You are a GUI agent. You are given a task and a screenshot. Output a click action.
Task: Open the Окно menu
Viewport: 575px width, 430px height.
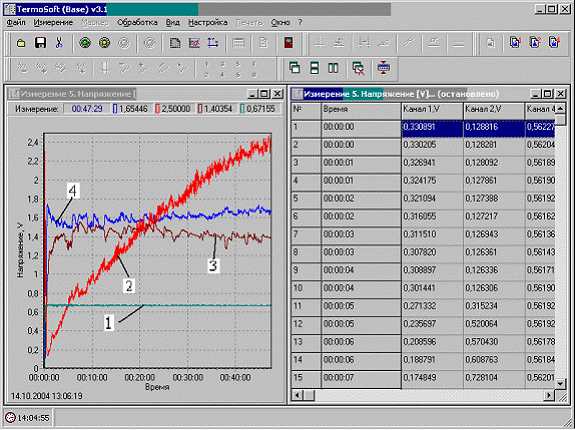click(x=281, y=23)
